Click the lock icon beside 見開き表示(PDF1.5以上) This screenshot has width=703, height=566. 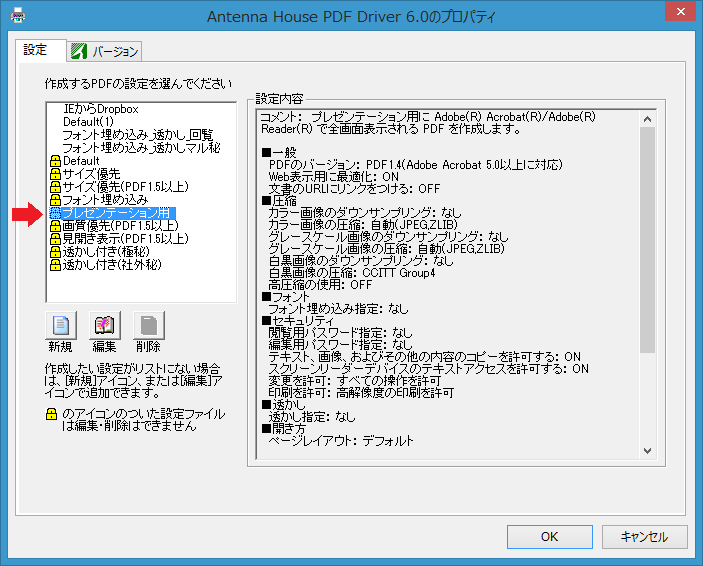tap(55, 239)
